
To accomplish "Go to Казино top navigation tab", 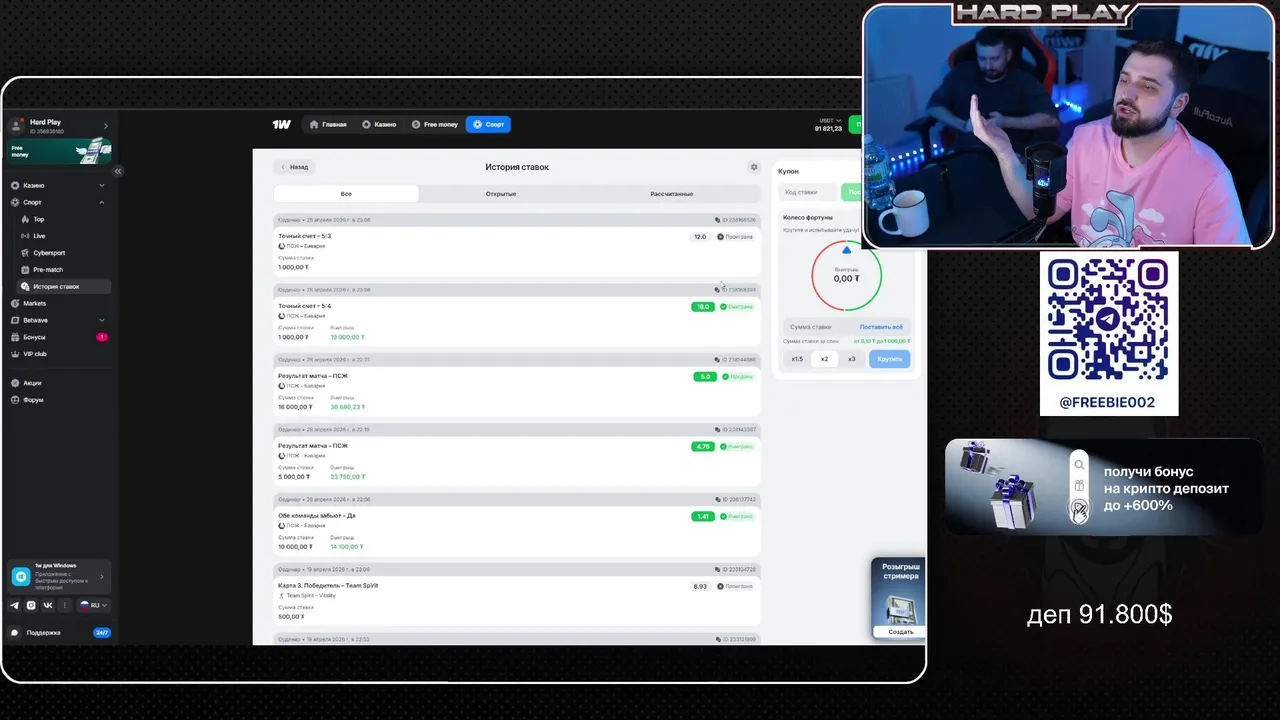I will [x=379, y=124].
